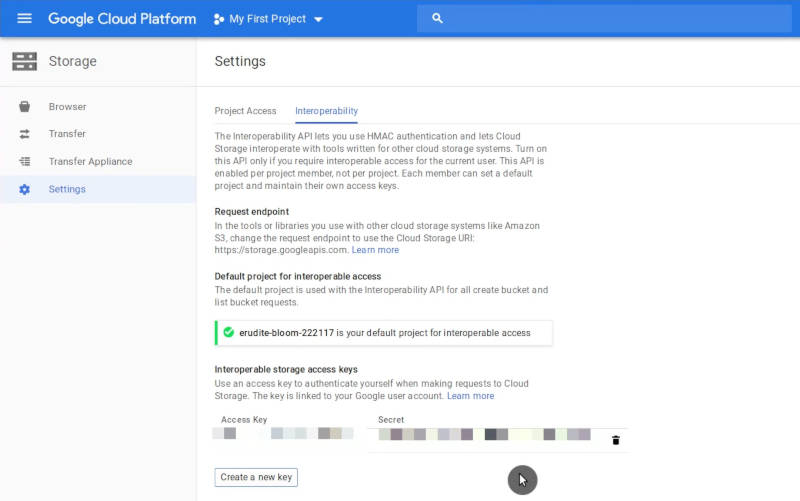
Task: Click the Secret column label
Action: coord(391,420)
